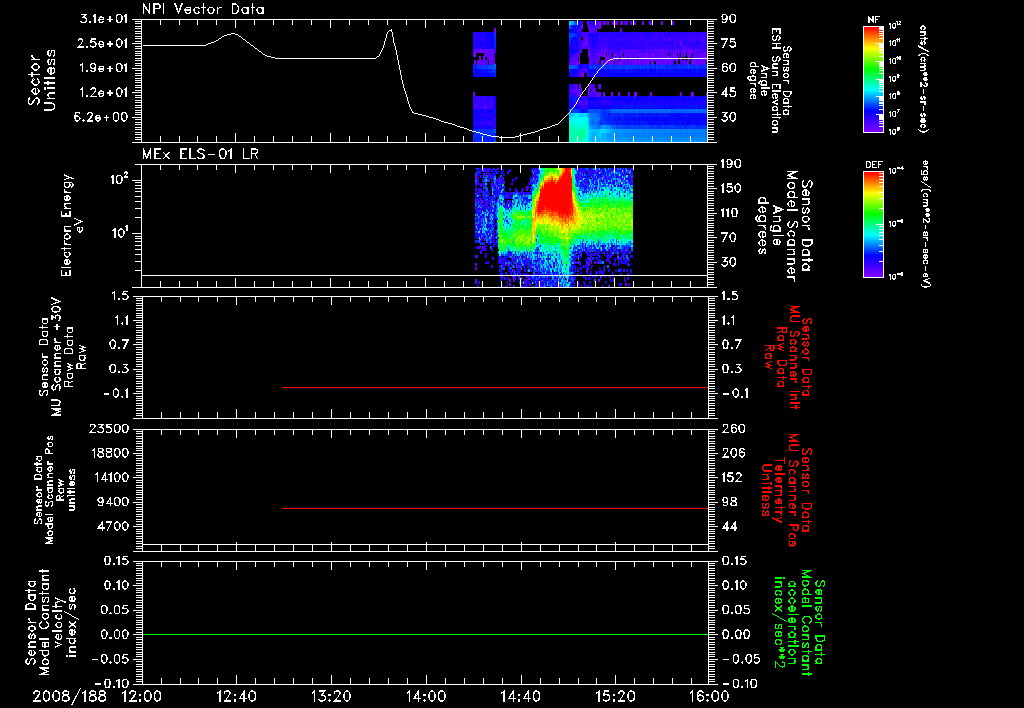This screenshot has width=1024, height=708.
Task: Click the 1.2e+01 Sector axis tick label
Action: tap(104, 93)
